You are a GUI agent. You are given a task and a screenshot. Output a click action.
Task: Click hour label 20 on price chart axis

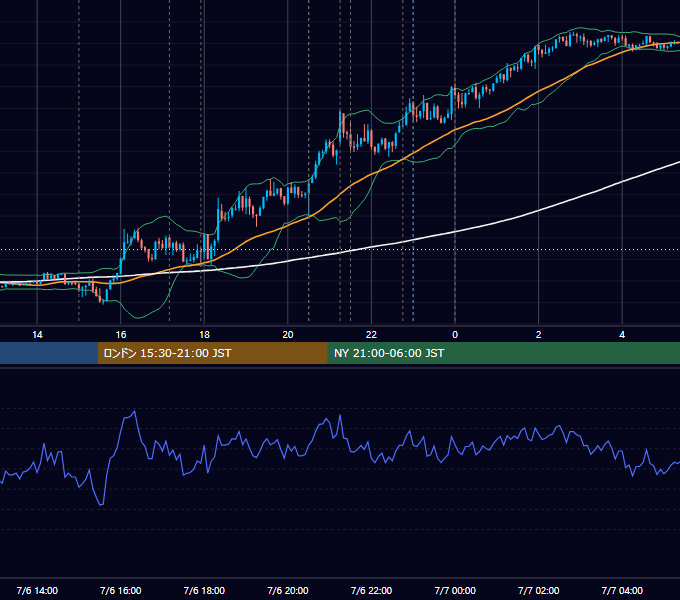pos(288,335)
